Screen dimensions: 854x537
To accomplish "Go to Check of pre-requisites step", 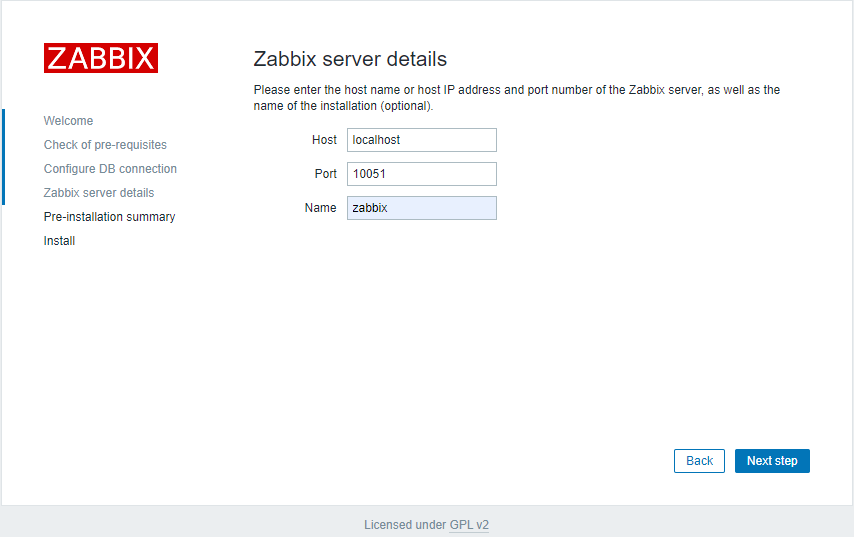I will pyautogui.click(x=105, y=145).
